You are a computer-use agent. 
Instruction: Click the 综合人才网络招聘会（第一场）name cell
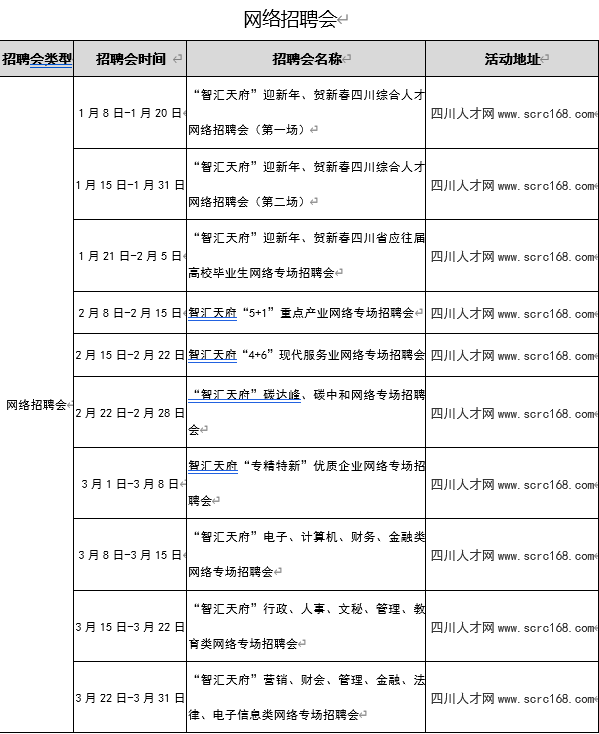[x=306, y=113]
